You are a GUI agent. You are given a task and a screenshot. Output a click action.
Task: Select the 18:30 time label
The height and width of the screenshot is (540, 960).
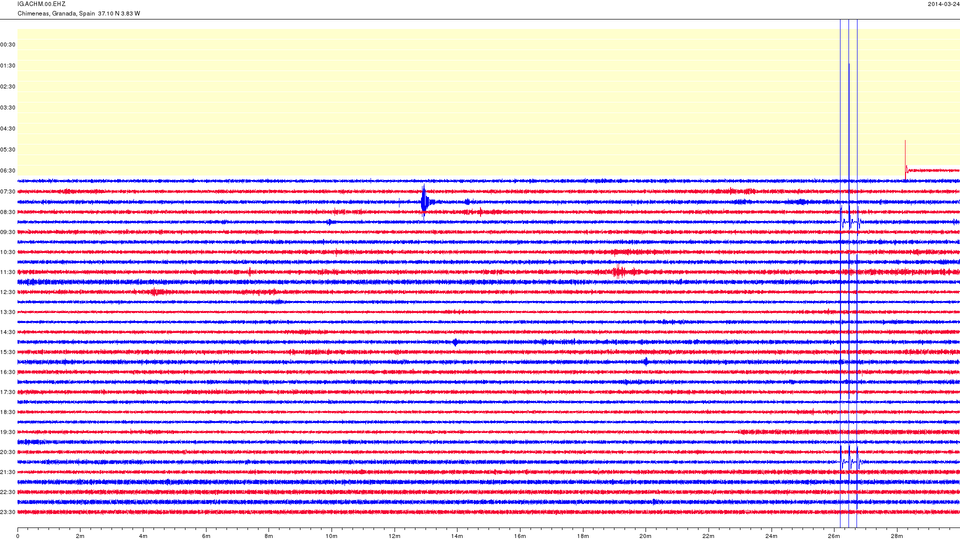click(x=8, y=412)
